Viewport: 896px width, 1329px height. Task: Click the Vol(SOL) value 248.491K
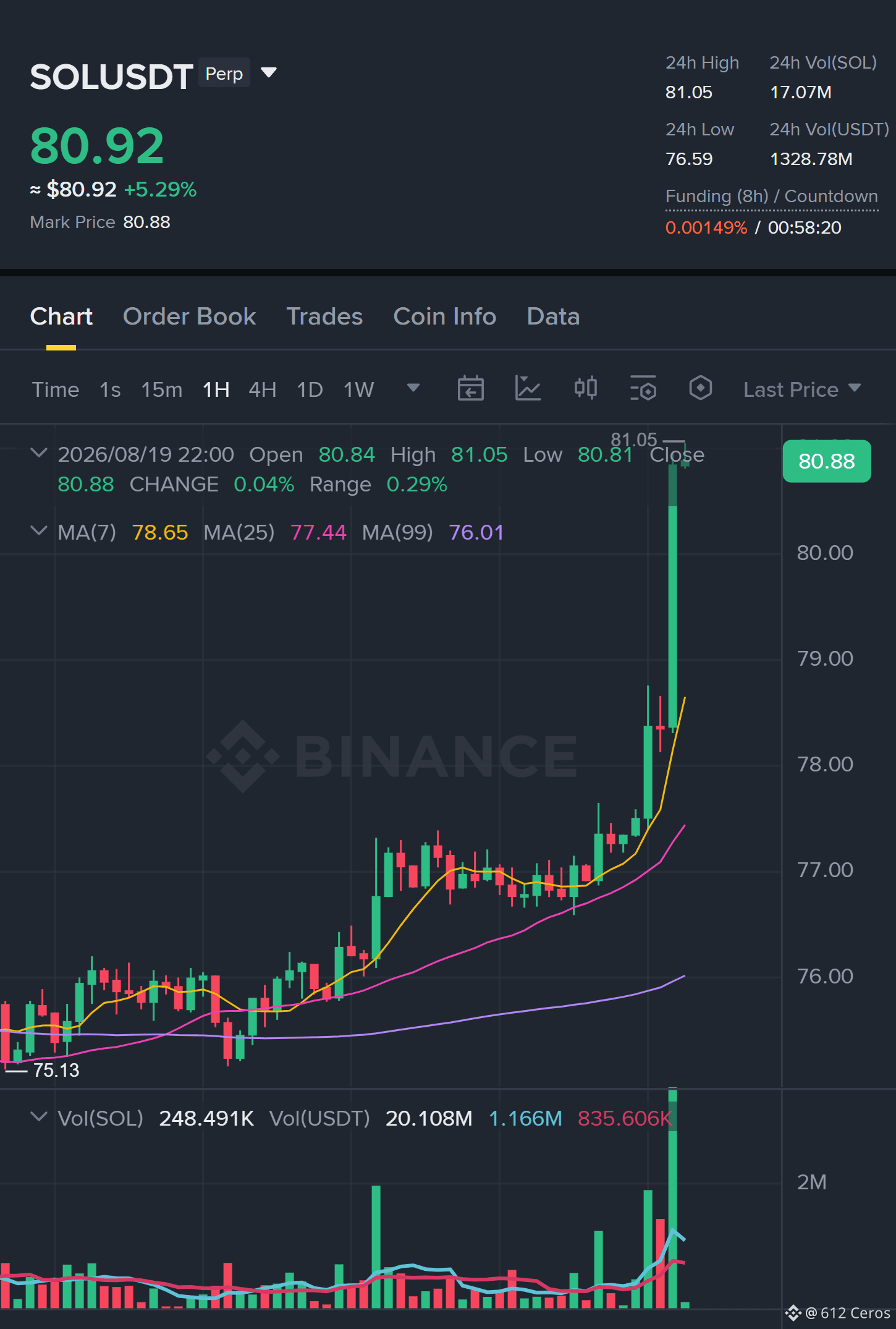click(206, 1118)
